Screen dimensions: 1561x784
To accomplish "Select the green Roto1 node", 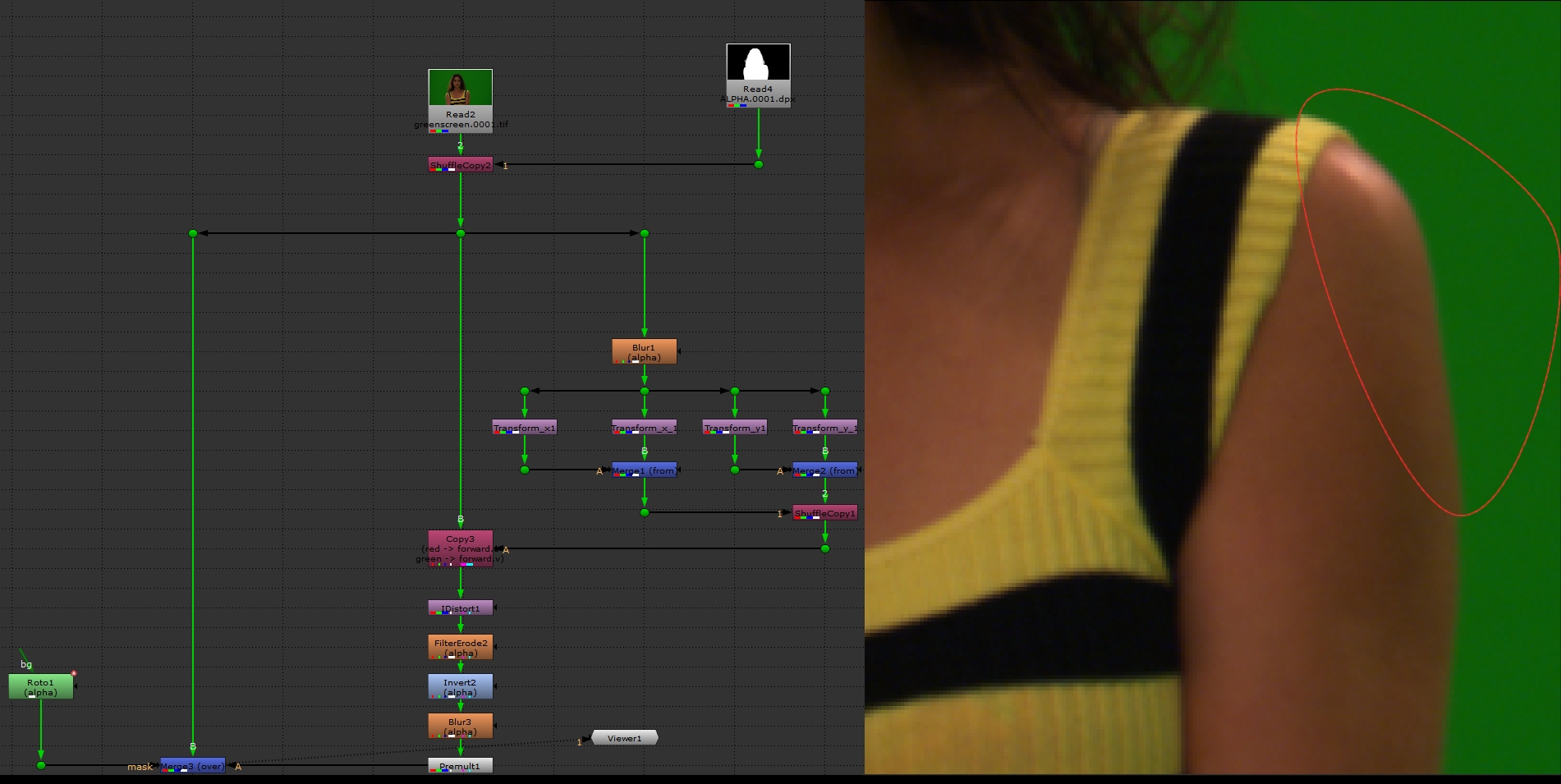I will point(40,687).
